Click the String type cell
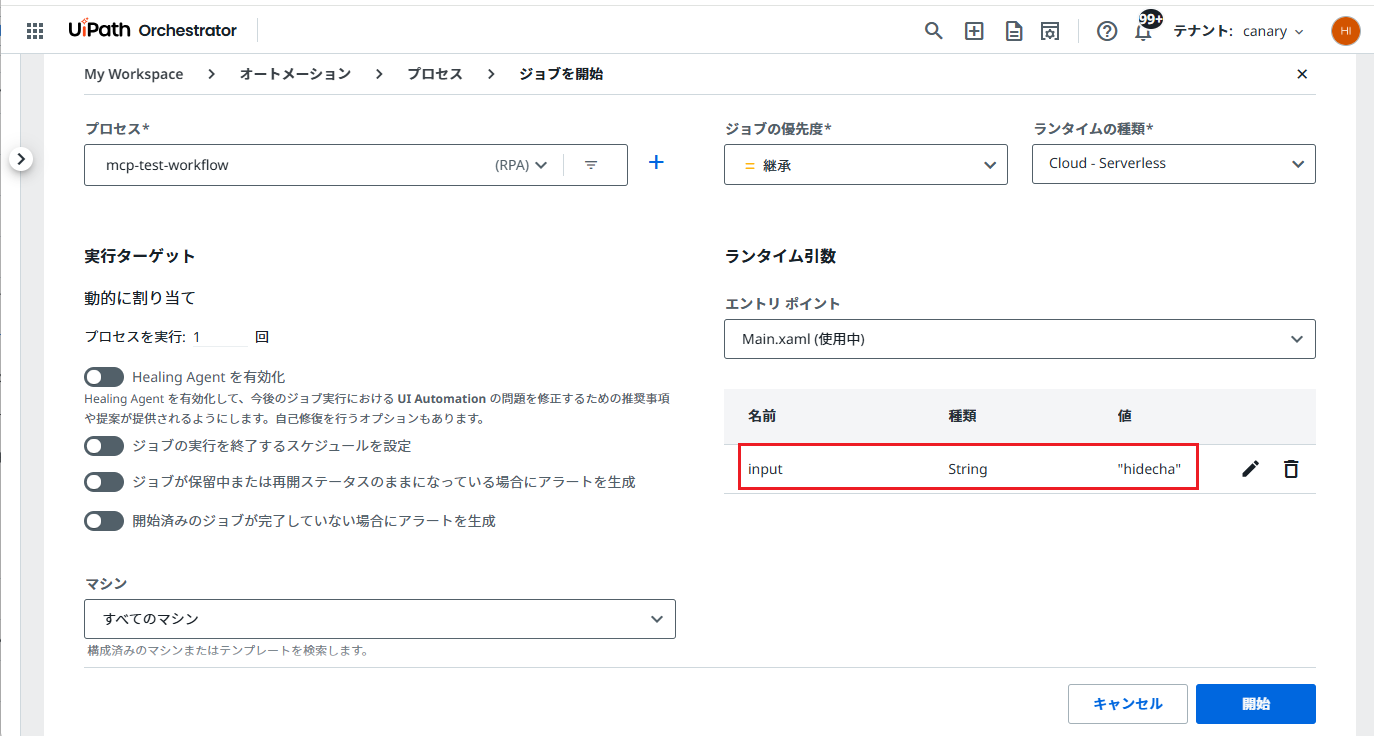The width and height of the screenshot is (1374, 736). pyautogui.click(x=968, y=469)
